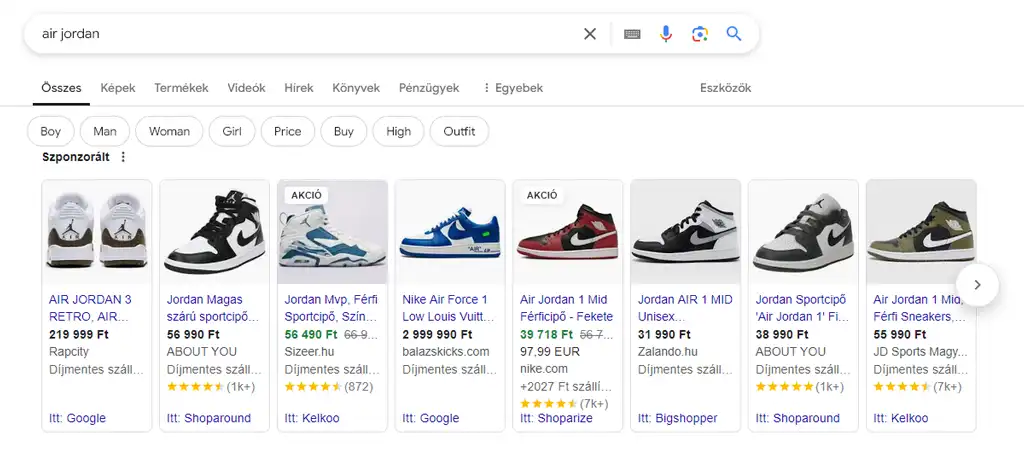Click the star rating with (872) reviews

point(328,387)
